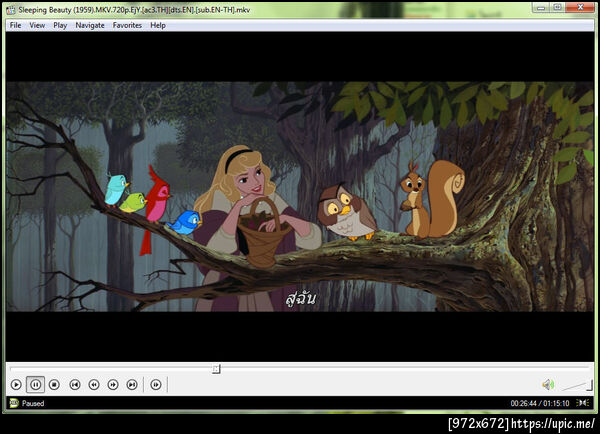
Task: Open the Play menu
Action: [x=60, y=25]
